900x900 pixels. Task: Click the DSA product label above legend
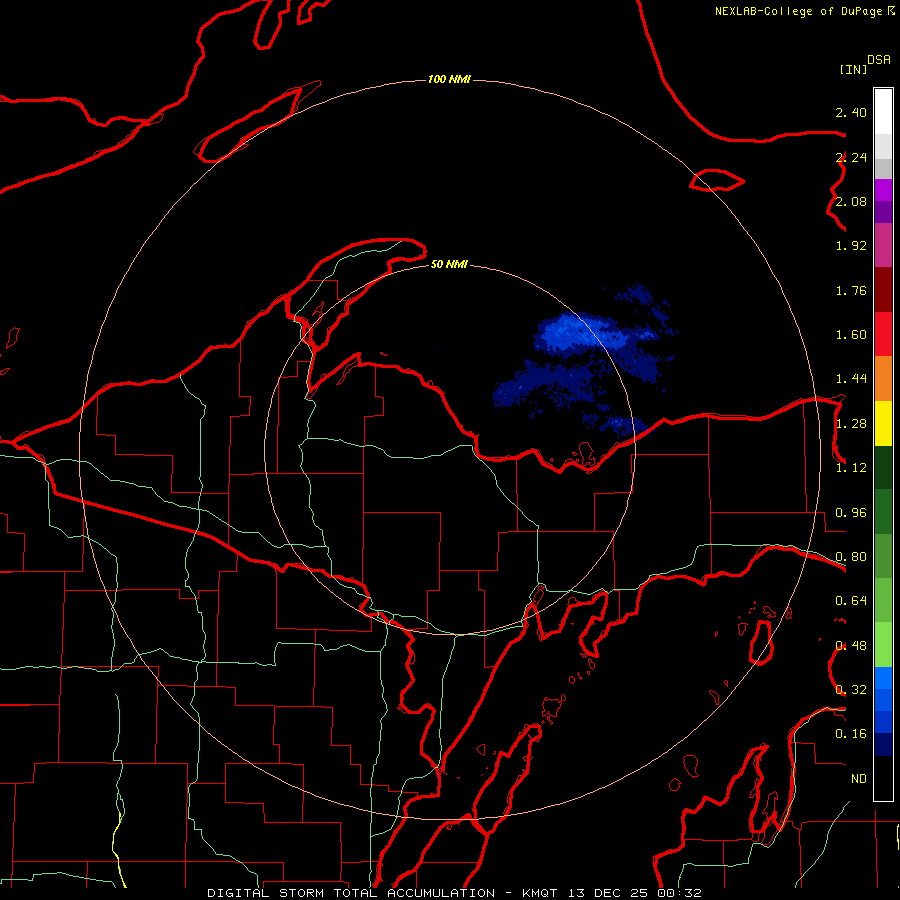(879, 59)
